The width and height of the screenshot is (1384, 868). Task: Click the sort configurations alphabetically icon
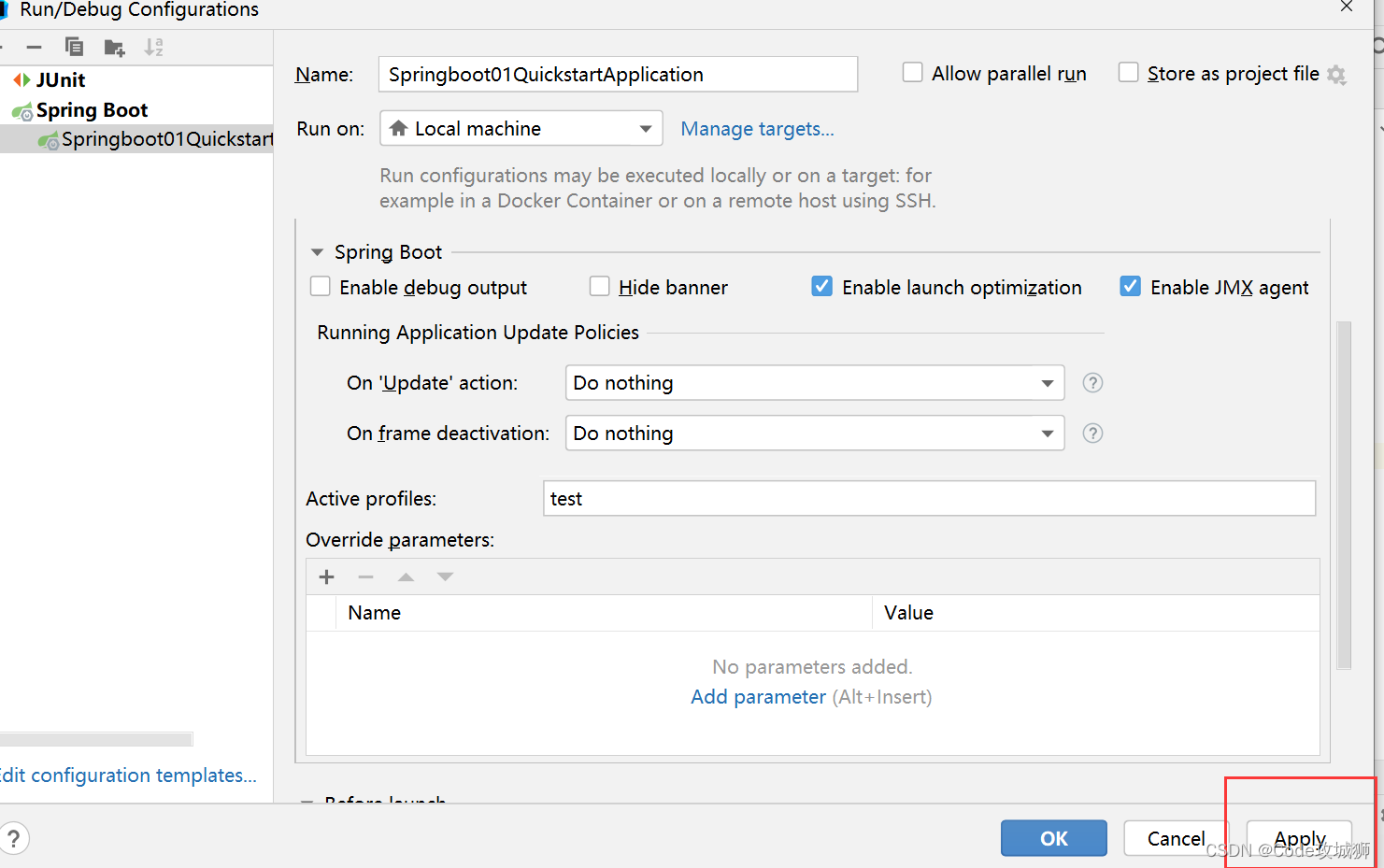154,47
